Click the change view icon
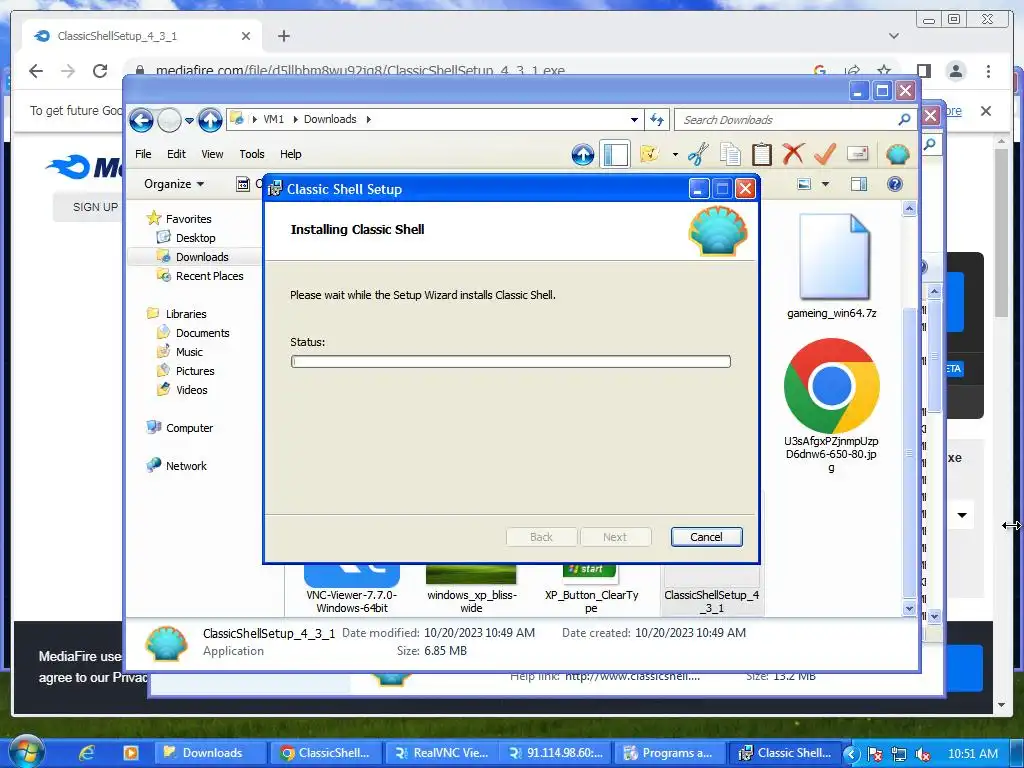The height and width of the screenshot is (768, 1024). click(805, 184)
